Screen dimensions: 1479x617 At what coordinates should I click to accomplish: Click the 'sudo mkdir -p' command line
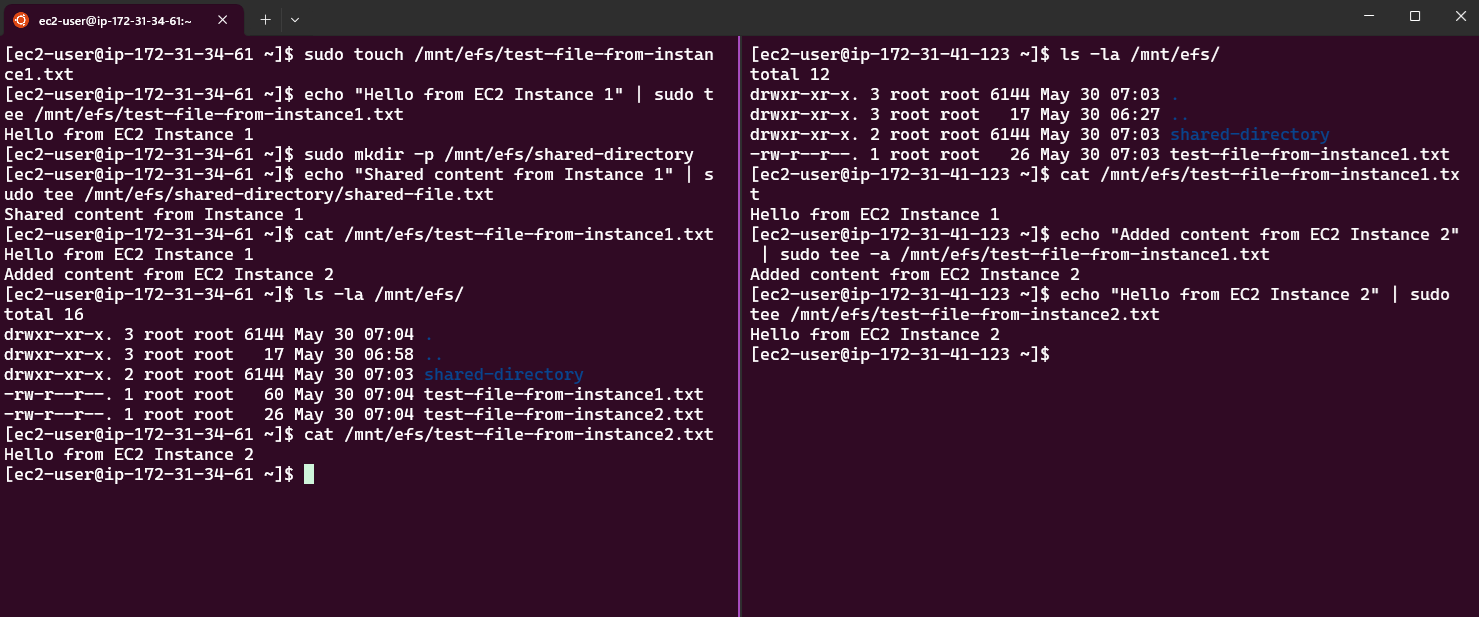(349, 154)
